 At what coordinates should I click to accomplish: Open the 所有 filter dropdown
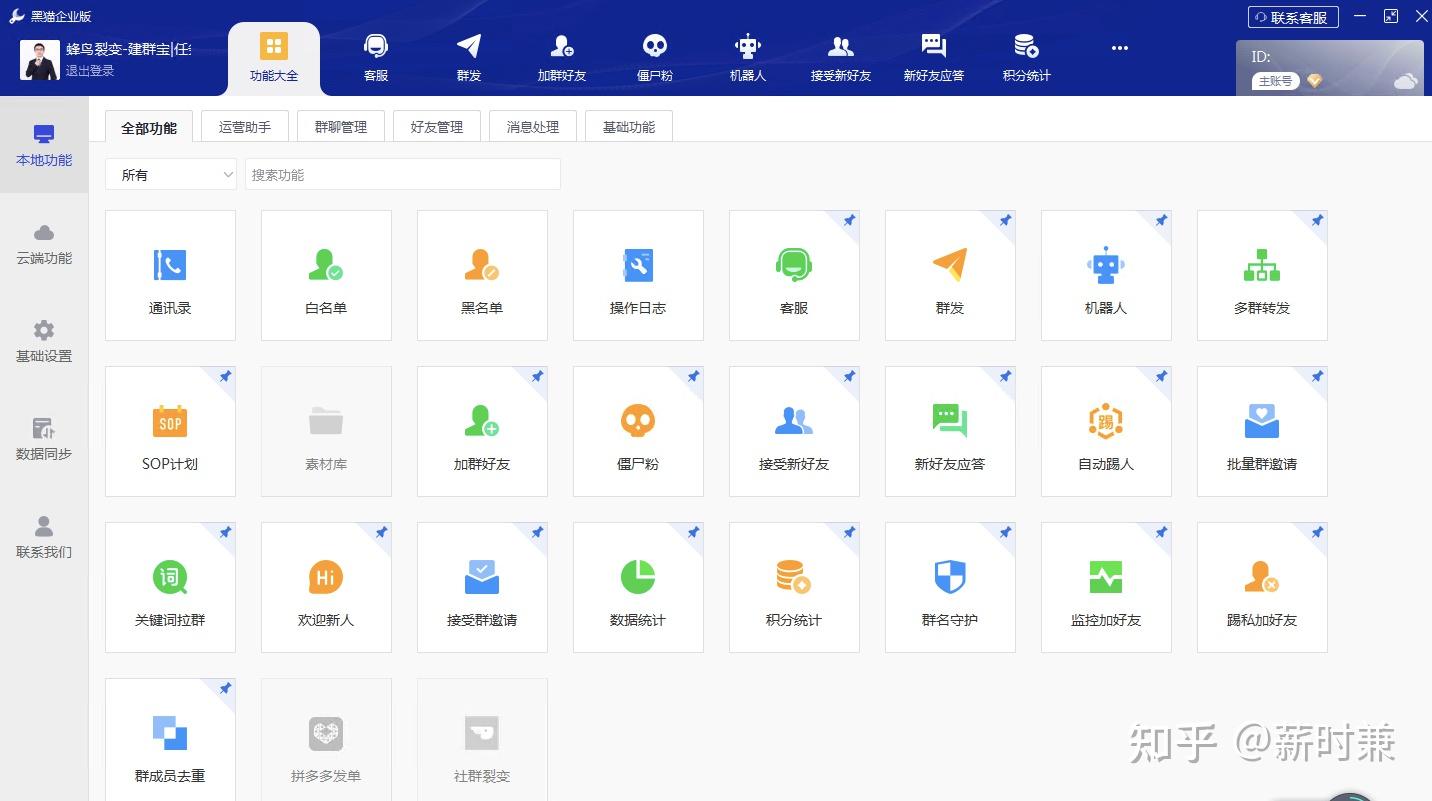[170, 174]
